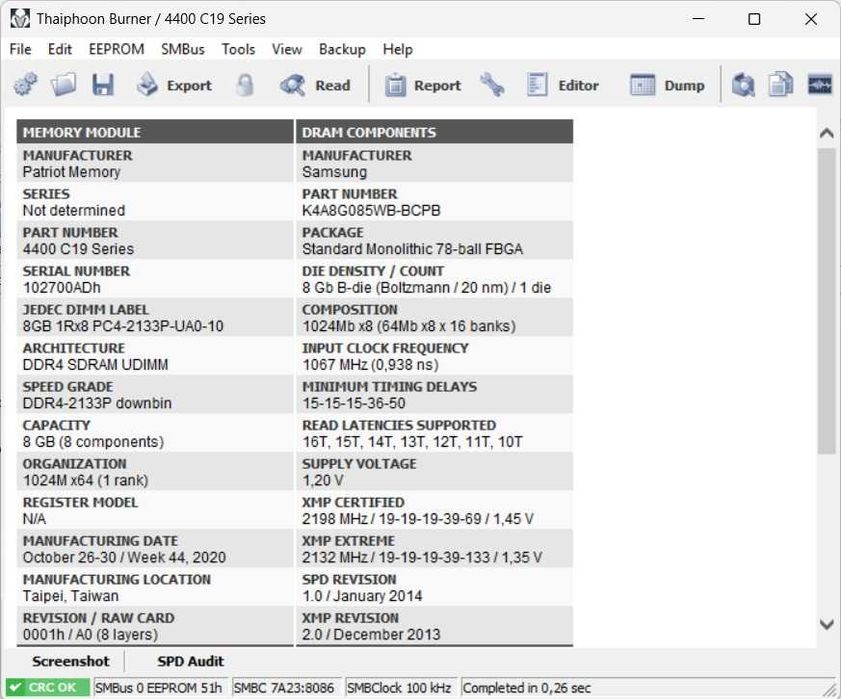Select the 1067 MHz input clock value

tap(370, 365)
